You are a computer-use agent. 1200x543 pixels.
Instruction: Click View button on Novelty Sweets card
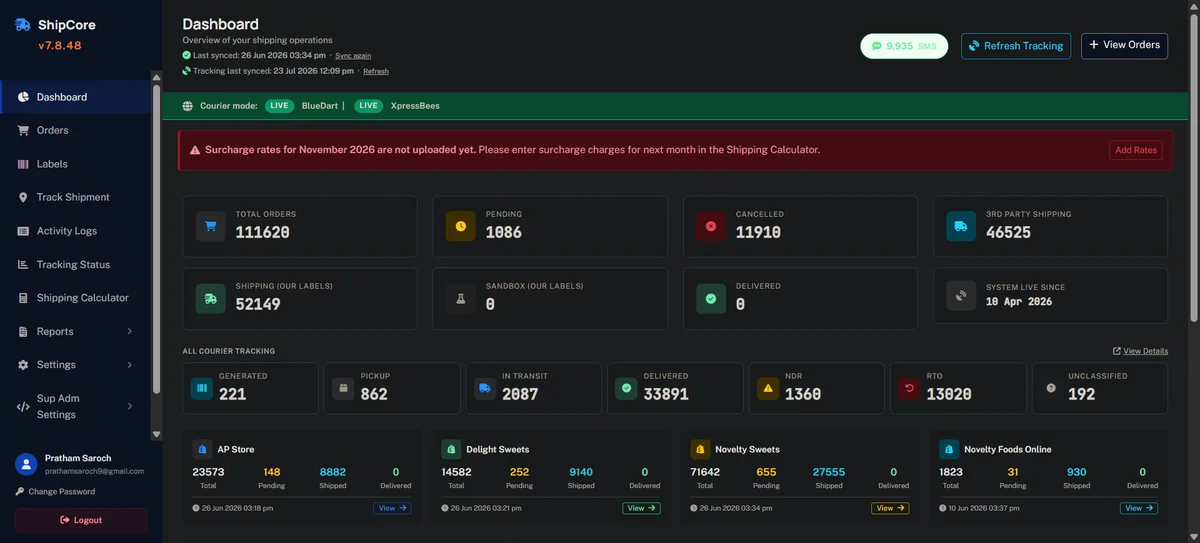(x=890, y=508)
